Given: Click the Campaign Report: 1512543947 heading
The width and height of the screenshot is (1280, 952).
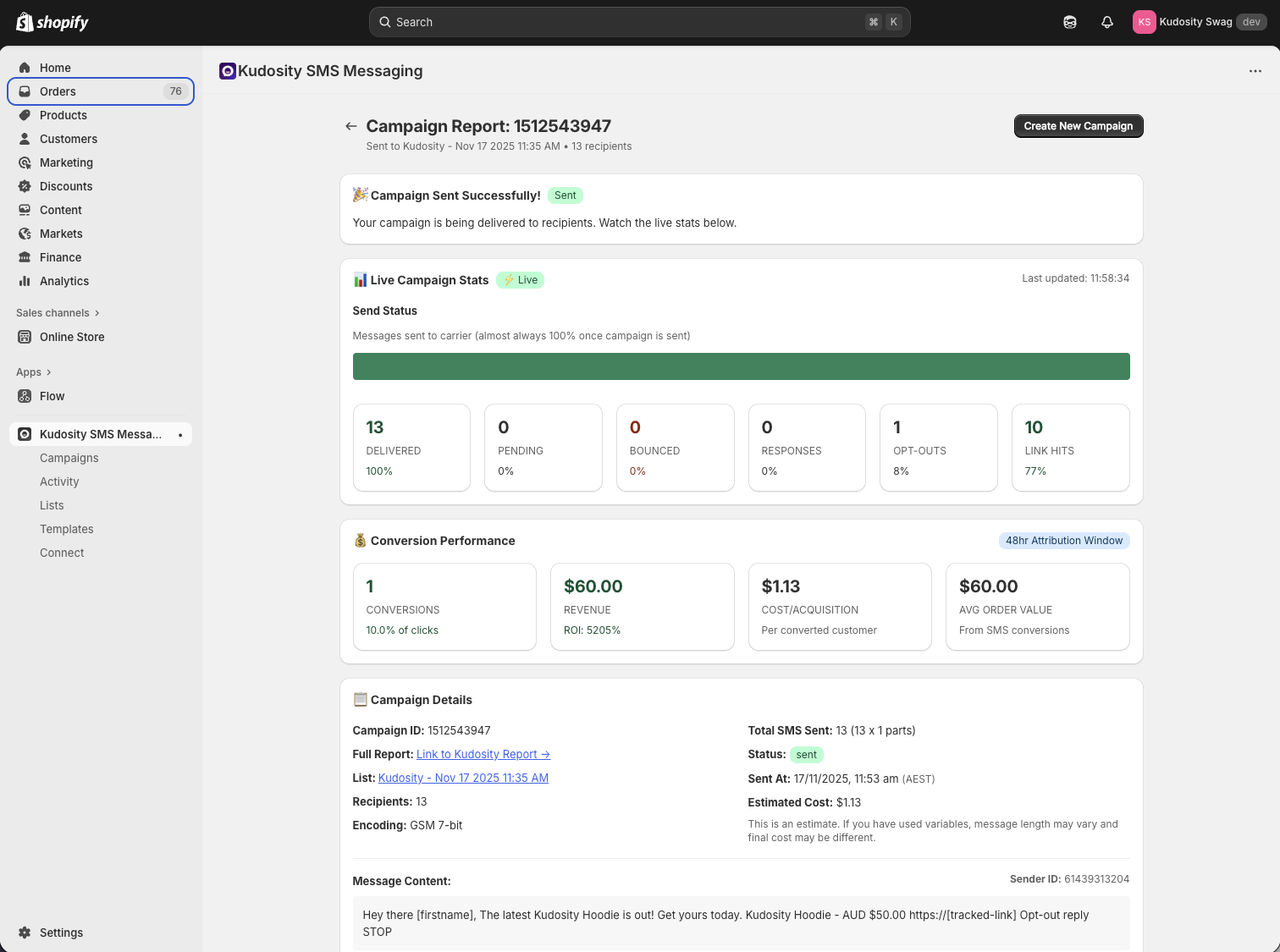Looking at the screenshot, I should coord(488,126).
